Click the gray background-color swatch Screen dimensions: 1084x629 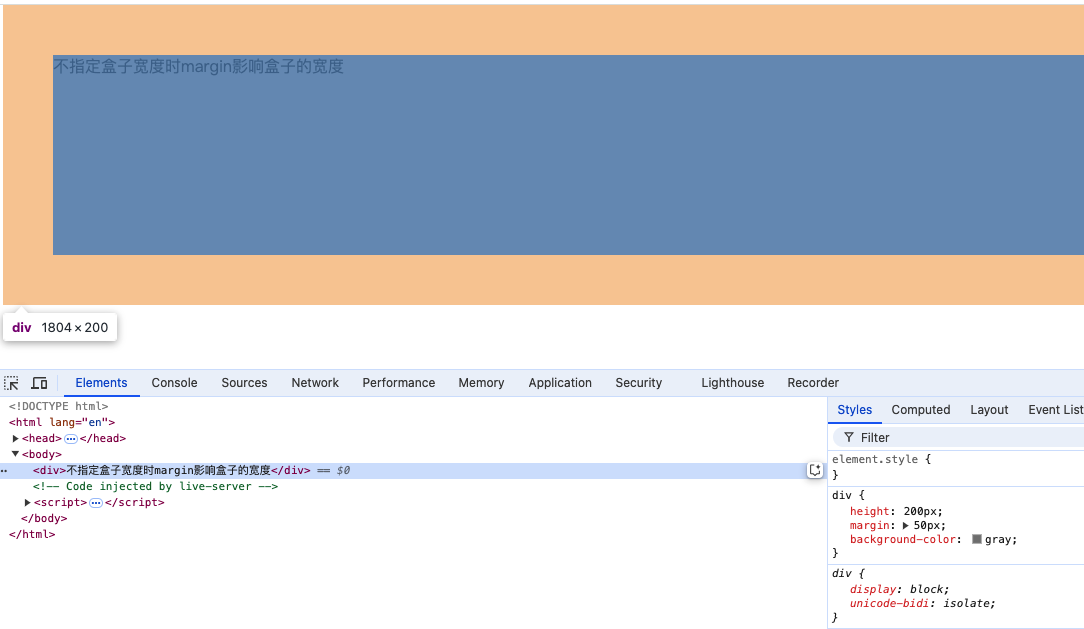tap(977, 539)
